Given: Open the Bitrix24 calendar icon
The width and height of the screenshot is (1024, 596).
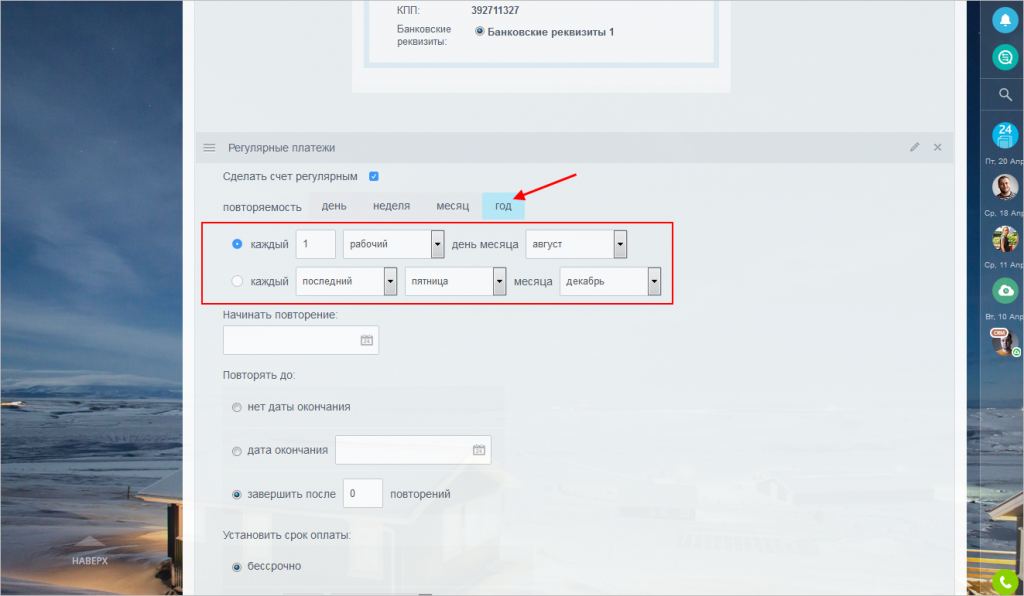Looking at the screenshot, I should click(x=1005, y=135).
